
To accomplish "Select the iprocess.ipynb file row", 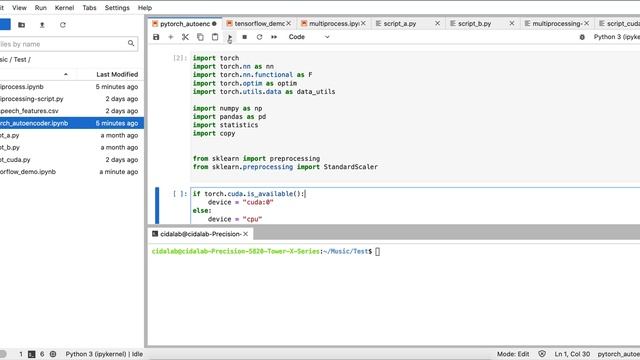I will pyautogui.click(x=72, y=87).
